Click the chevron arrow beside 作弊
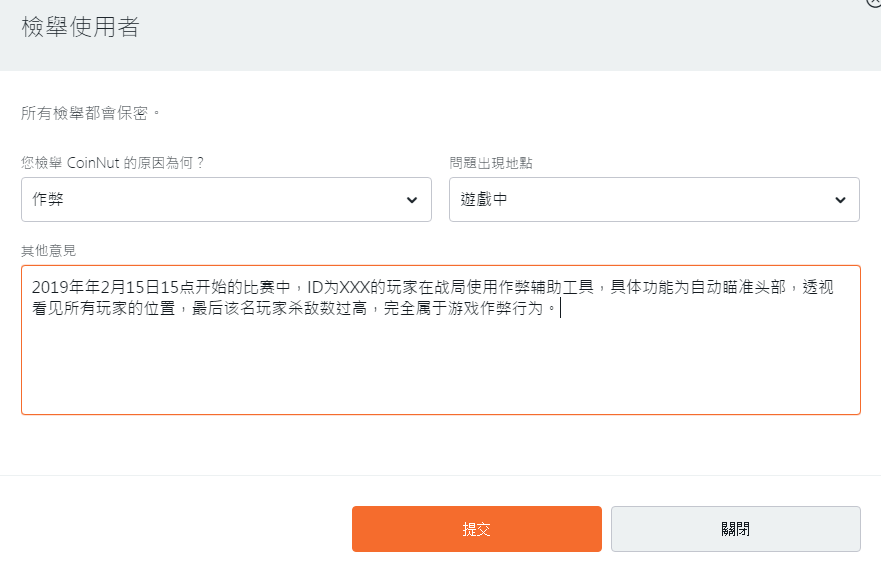881x573 pixels. click(x=412, y=200)
